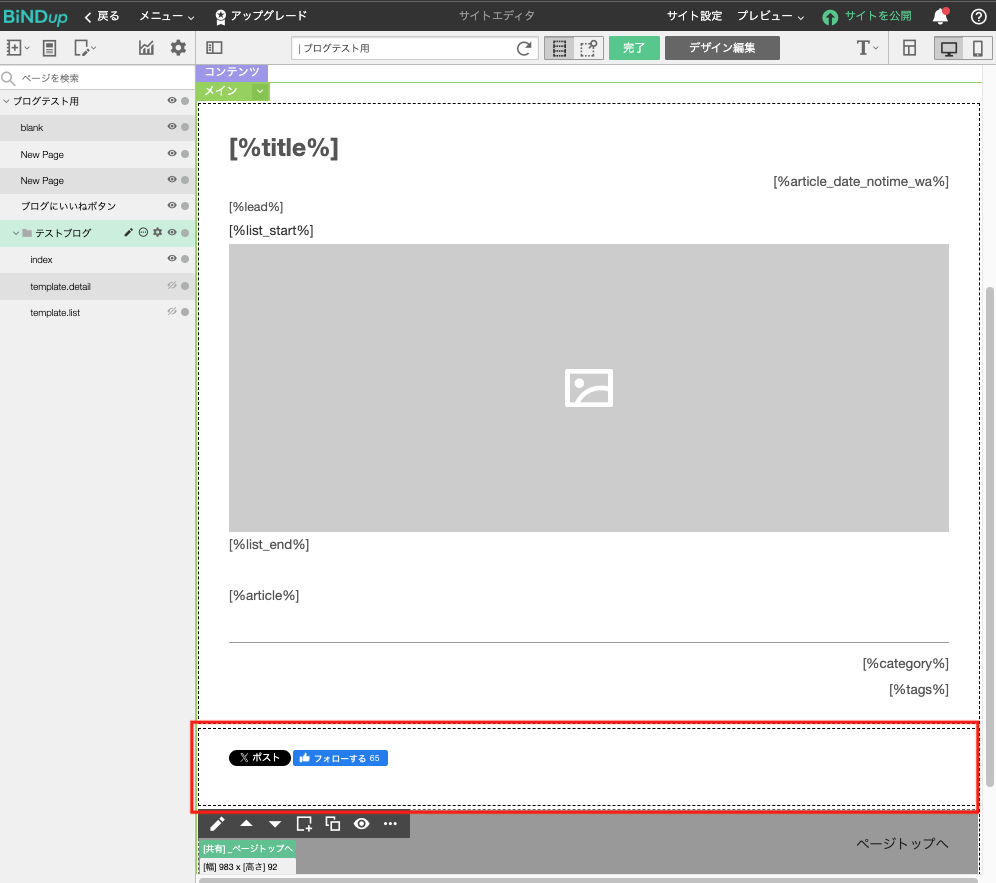Select the index page in tree
996x883 pixels.
41,260
